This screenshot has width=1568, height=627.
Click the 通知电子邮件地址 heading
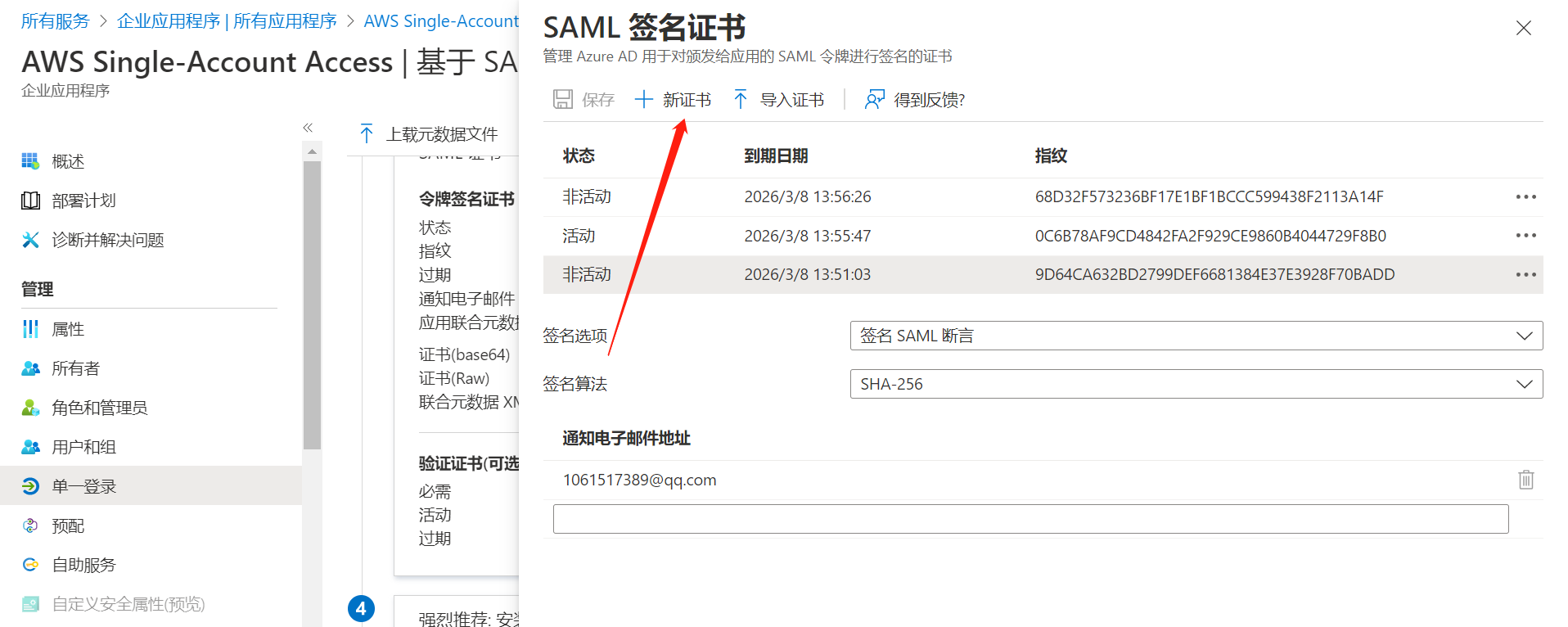[x=626, y=438]
